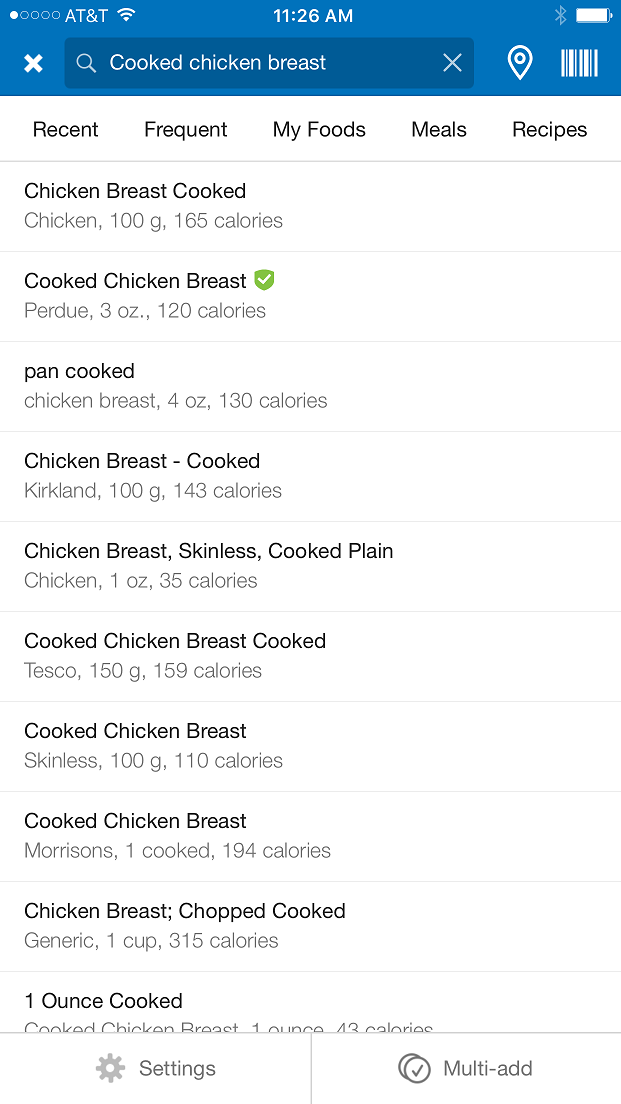The image size is (621, 1104).
Task: Open the My Foods tab
Action: tap(319, 129)
